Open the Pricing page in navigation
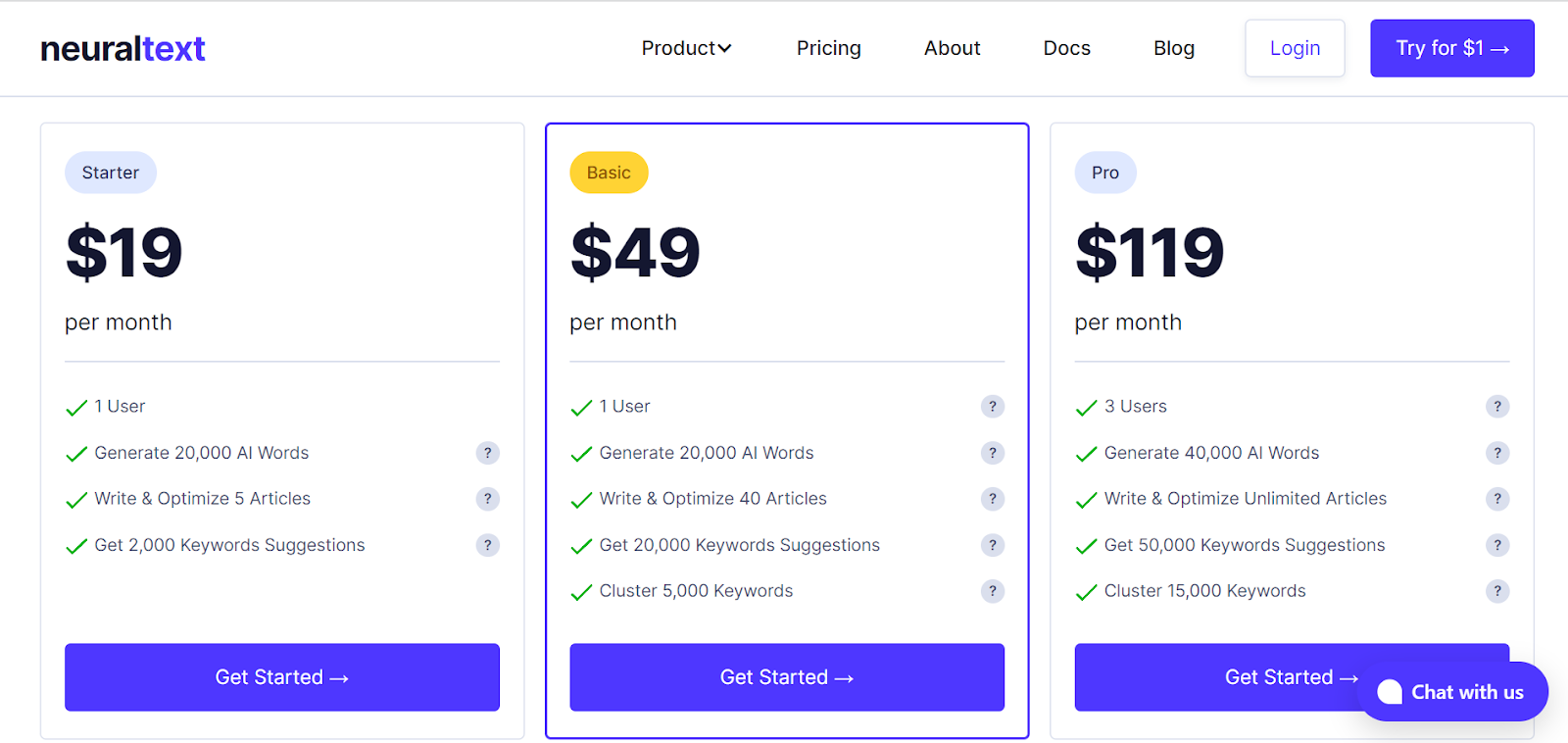1568x743 pixels. (x=828, y=48)
